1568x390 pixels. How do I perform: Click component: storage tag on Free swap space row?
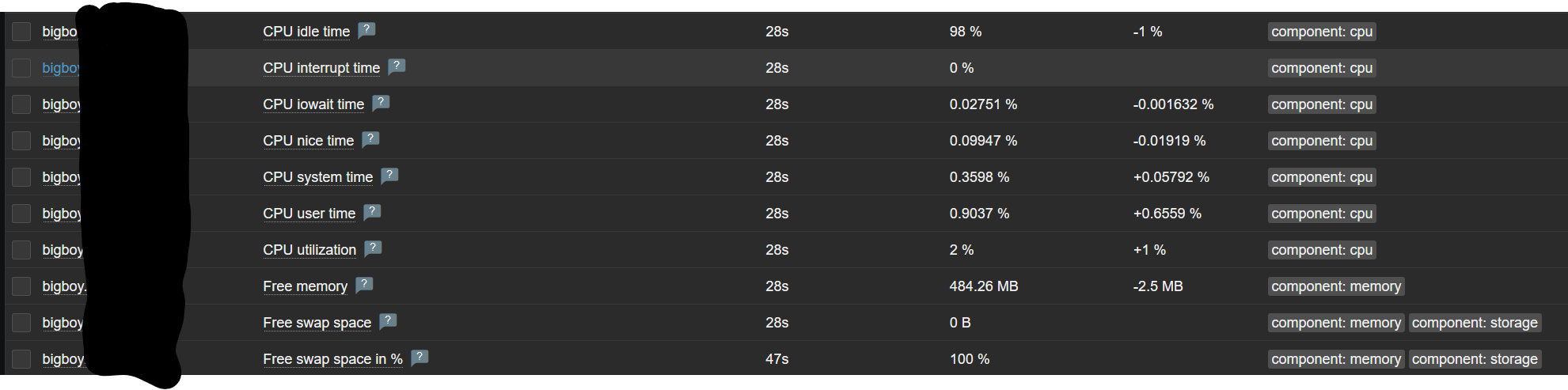coord(1474,323)
